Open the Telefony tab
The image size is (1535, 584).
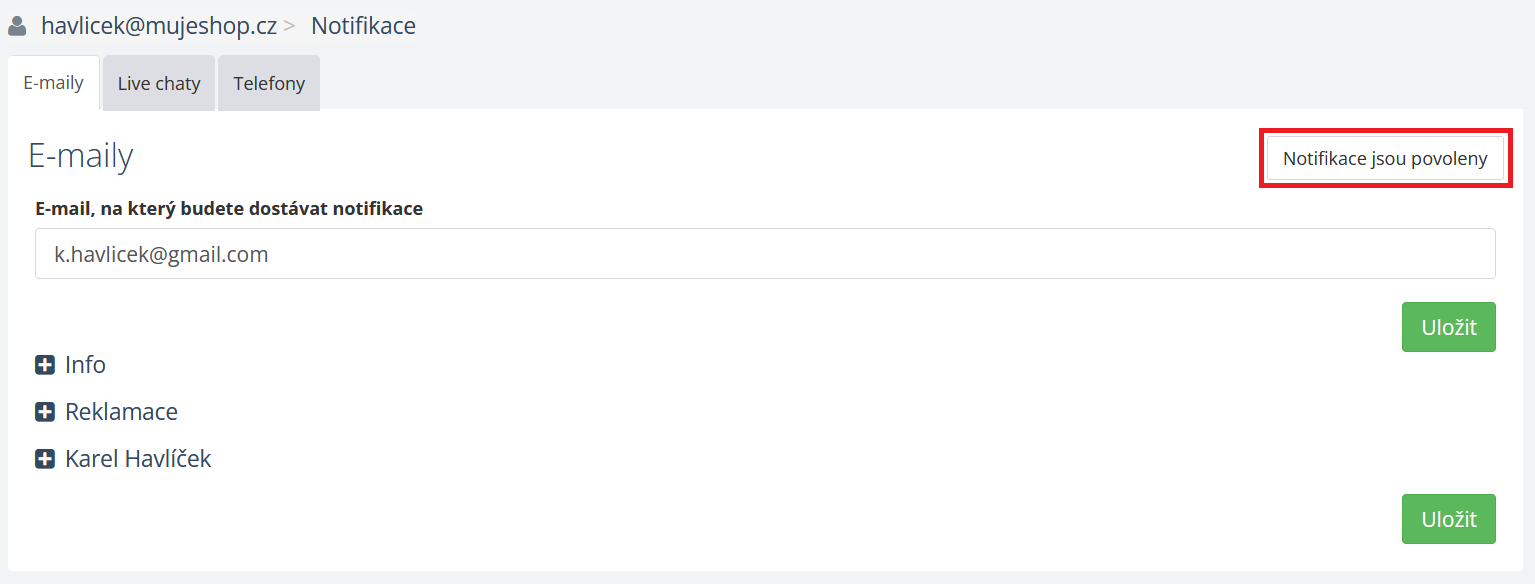(269, 84)
